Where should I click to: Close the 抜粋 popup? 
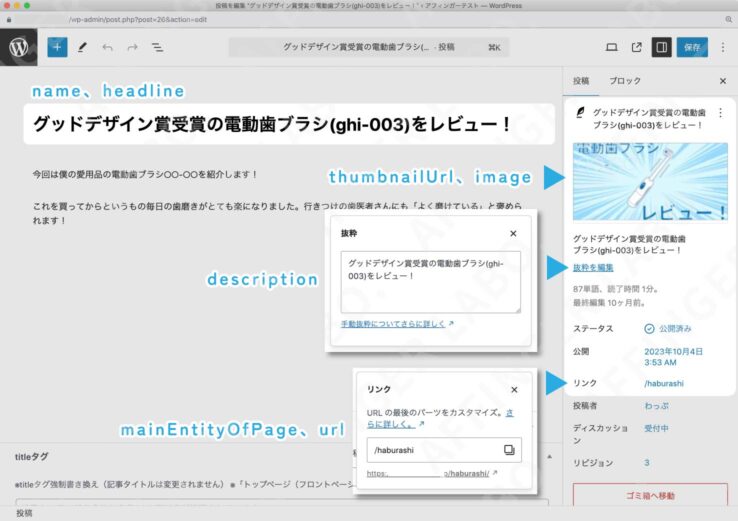pyautogui.click(x=513, y=233)
